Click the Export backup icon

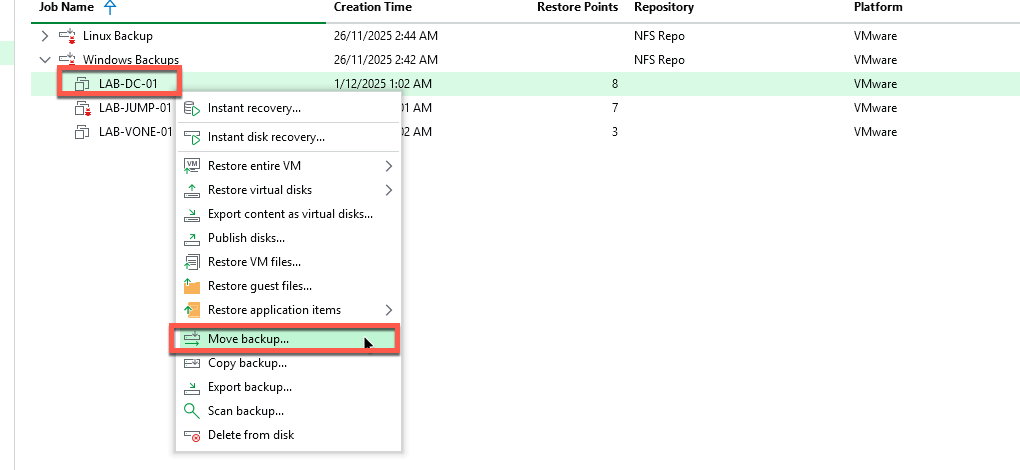192,387
